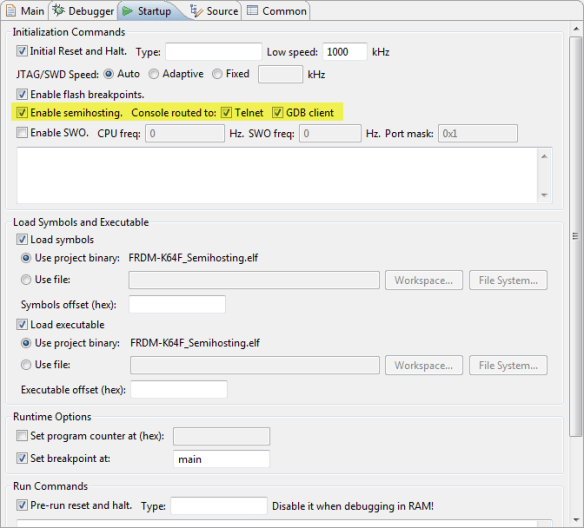Select Use project binary under Load executable
The image size is (584, 528).
pyautogui.click(x=26, y=343)
